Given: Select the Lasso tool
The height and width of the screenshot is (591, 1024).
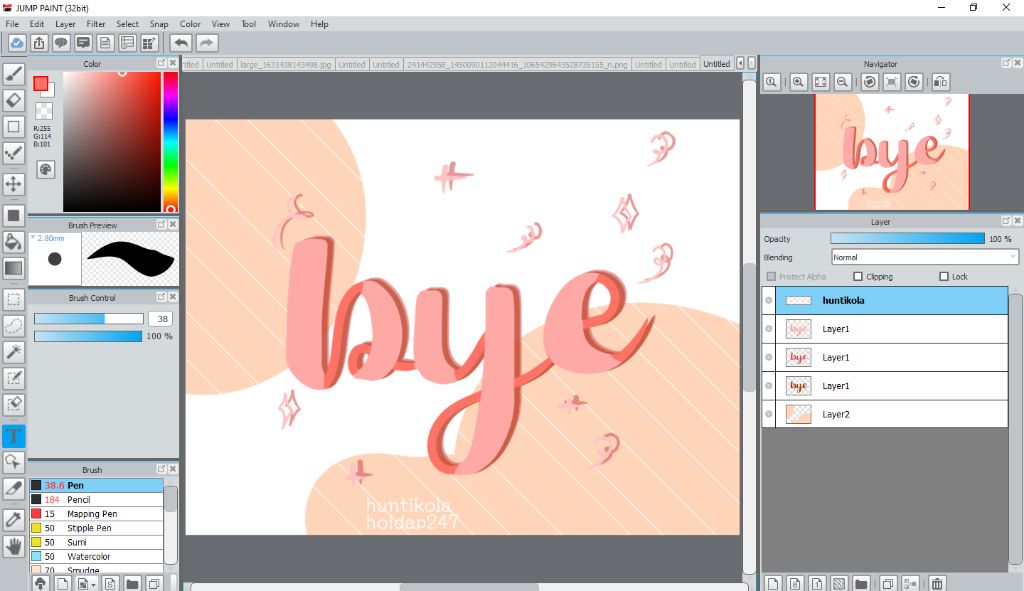Looking at the screenshot, I should pyautogui.click(x=14, y=325).
